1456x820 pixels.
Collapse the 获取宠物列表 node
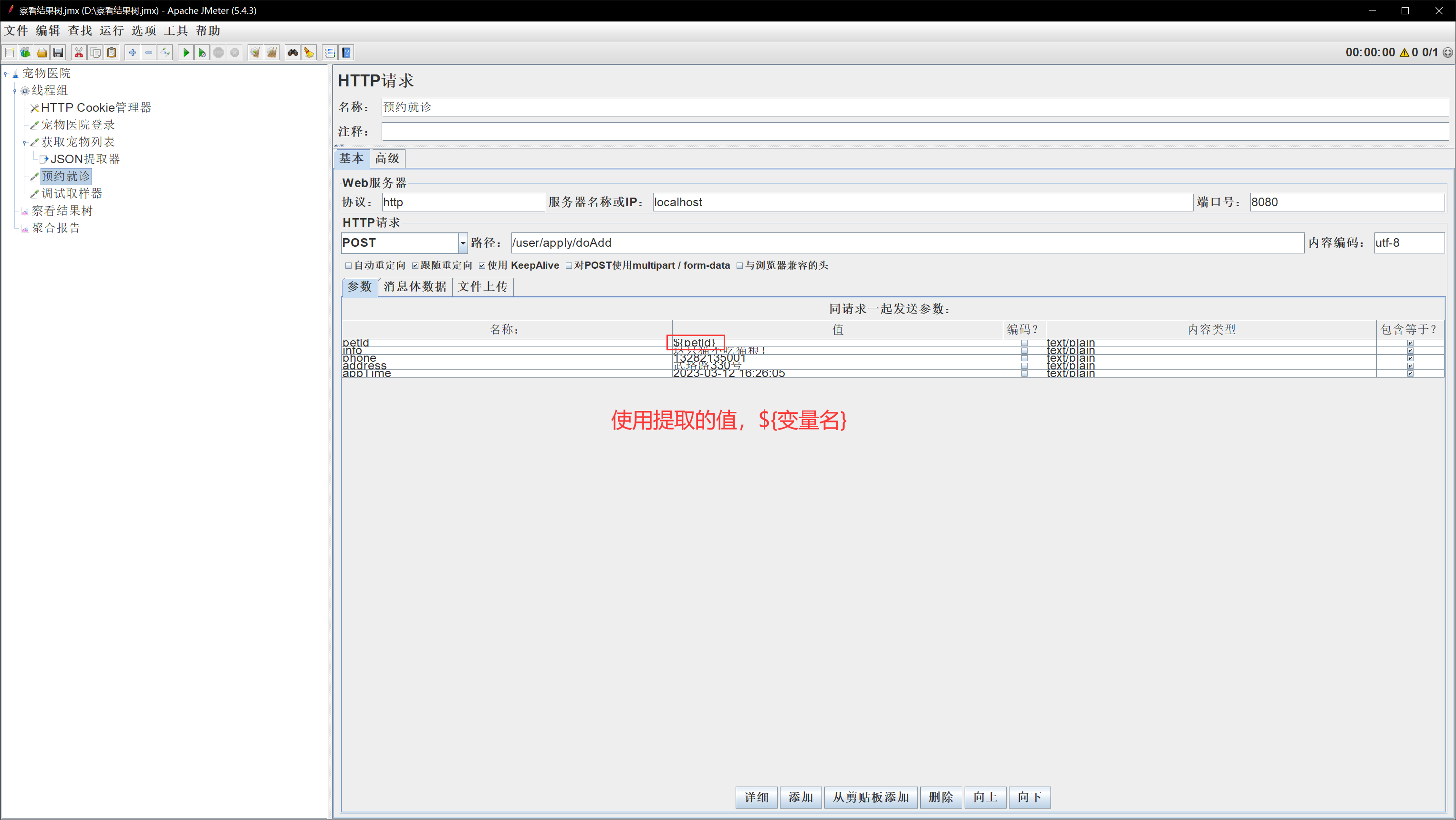pyautogui.click(x=24, y=143)
